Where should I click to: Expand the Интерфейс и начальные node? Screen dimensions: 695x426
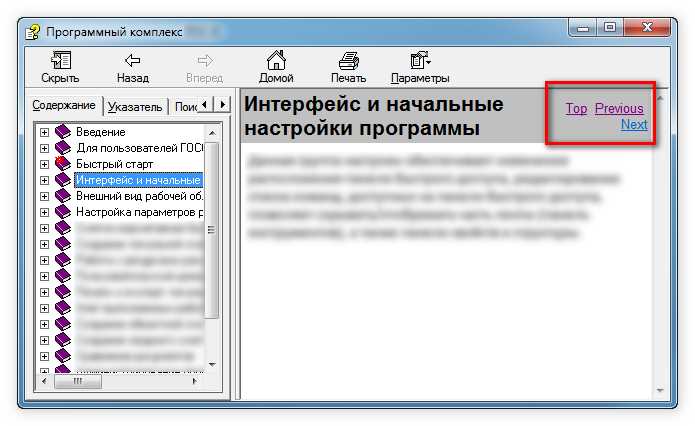coord(44,180)
